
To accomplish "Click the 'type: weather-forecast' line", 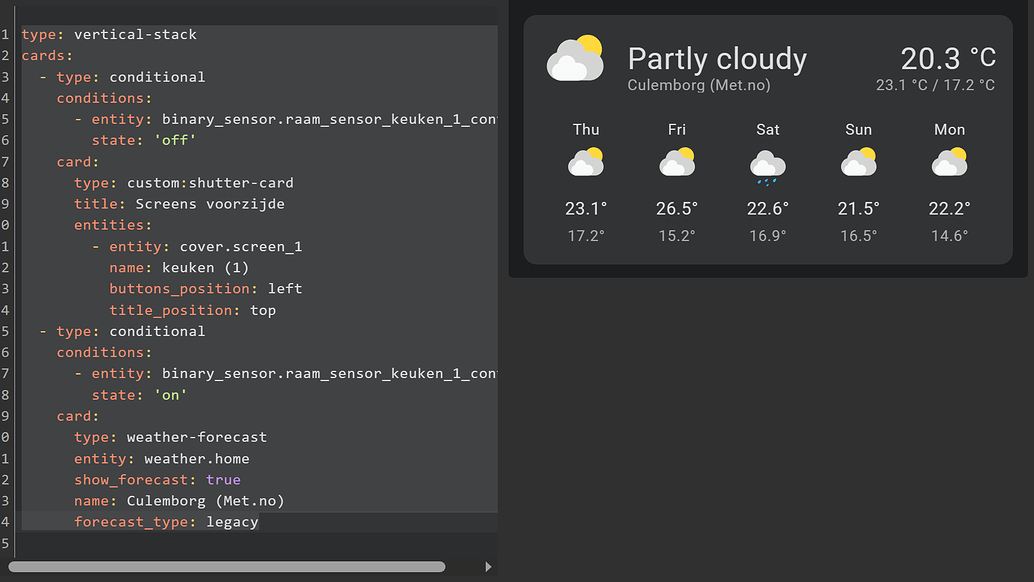I will coord(170,437).
